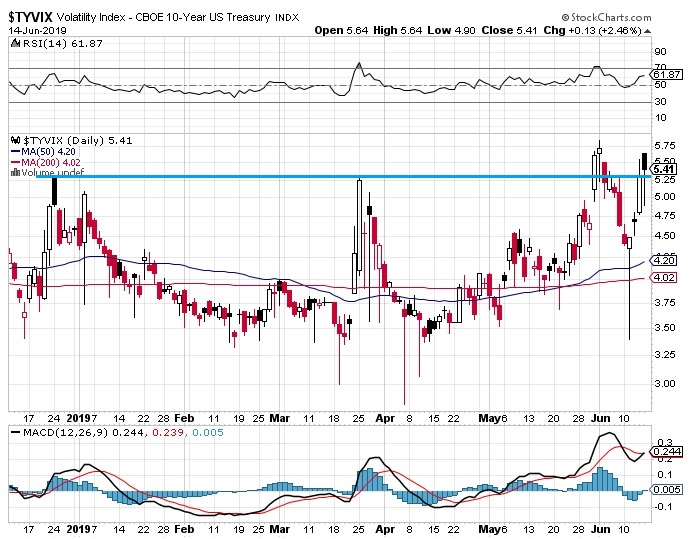Viewport: 691px width, 539px height.
Task: Click 'May' on the MACD panel date axis
Action: point(489,529)
